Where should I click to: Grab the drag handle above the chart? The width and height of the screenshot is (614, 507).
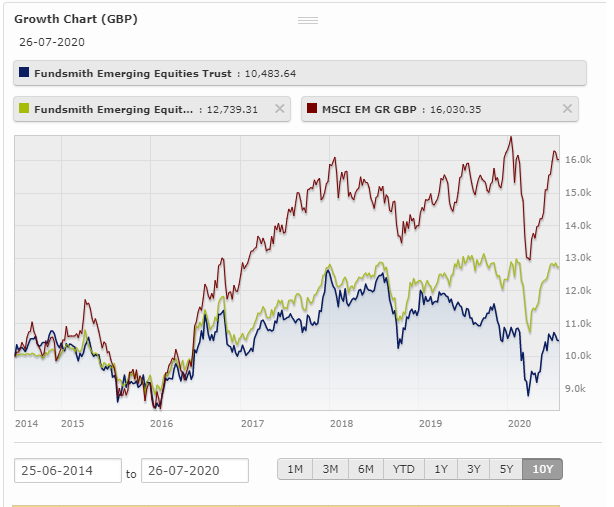[x=308, y=20]
